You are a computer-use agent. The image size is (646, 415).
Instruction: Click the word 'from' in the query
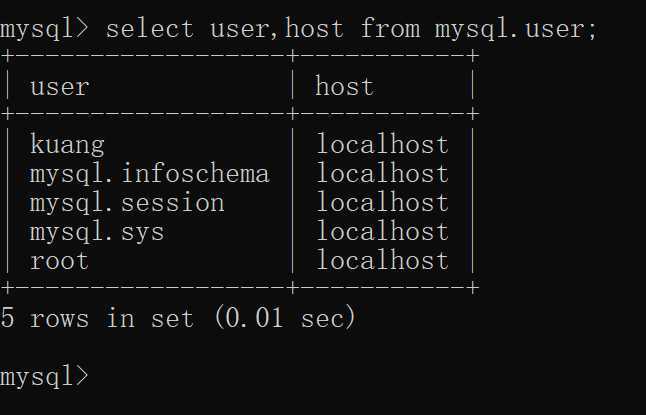390,28
